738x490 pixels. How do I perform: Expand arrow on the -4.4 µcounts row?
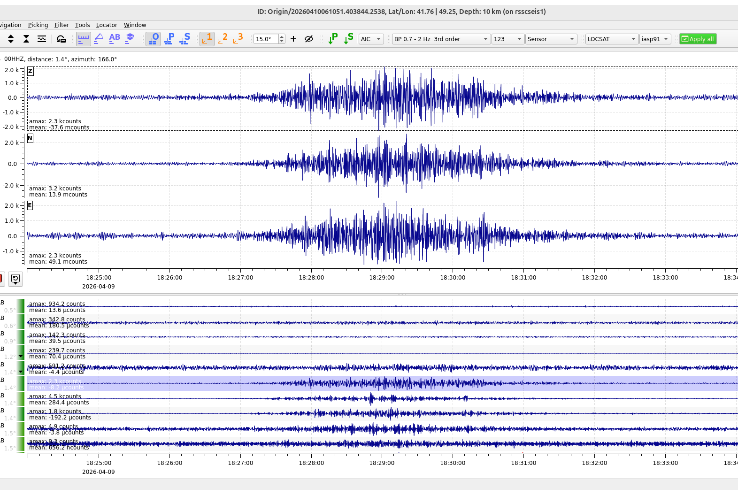point(21,372)
